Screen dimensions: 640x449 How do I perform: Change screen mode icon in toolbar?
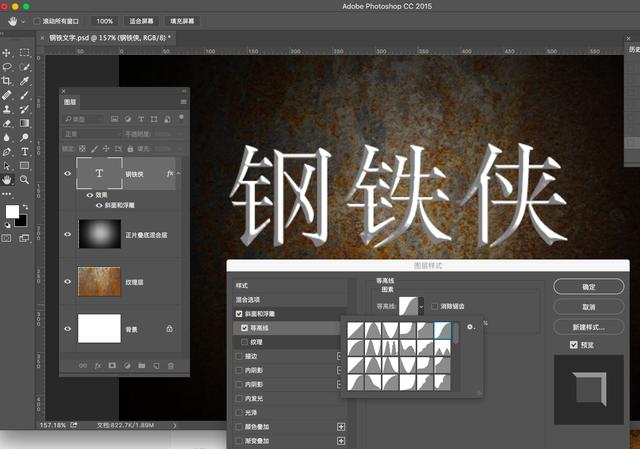point(24,238)
